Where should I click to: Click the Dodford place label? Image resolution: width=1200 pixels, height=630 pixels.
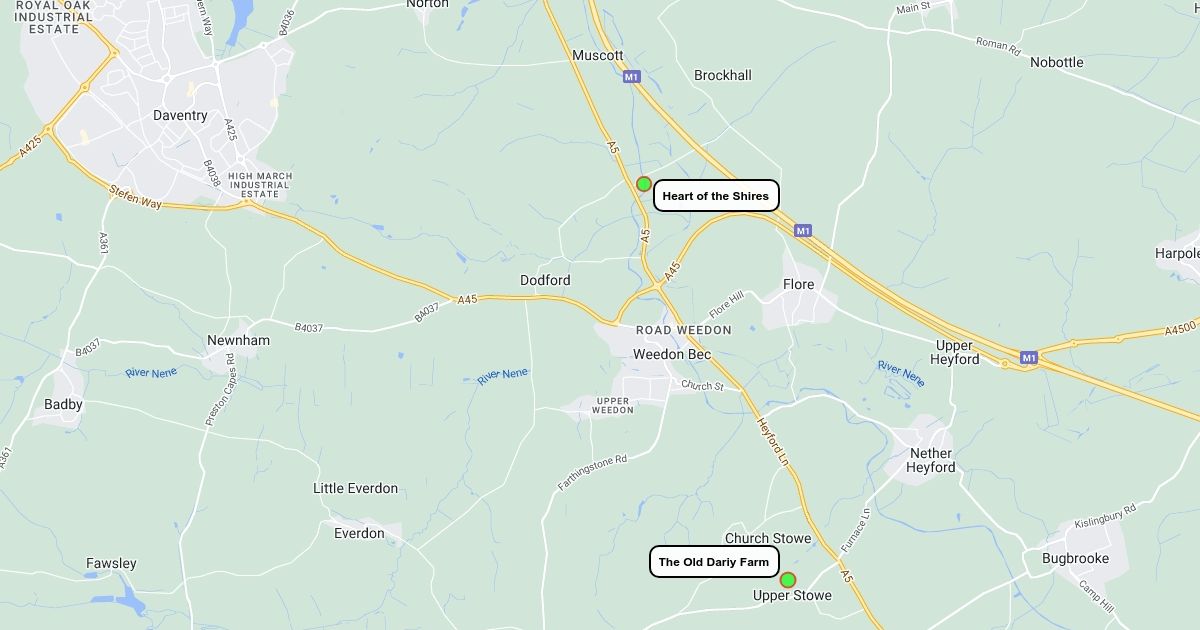545,281
